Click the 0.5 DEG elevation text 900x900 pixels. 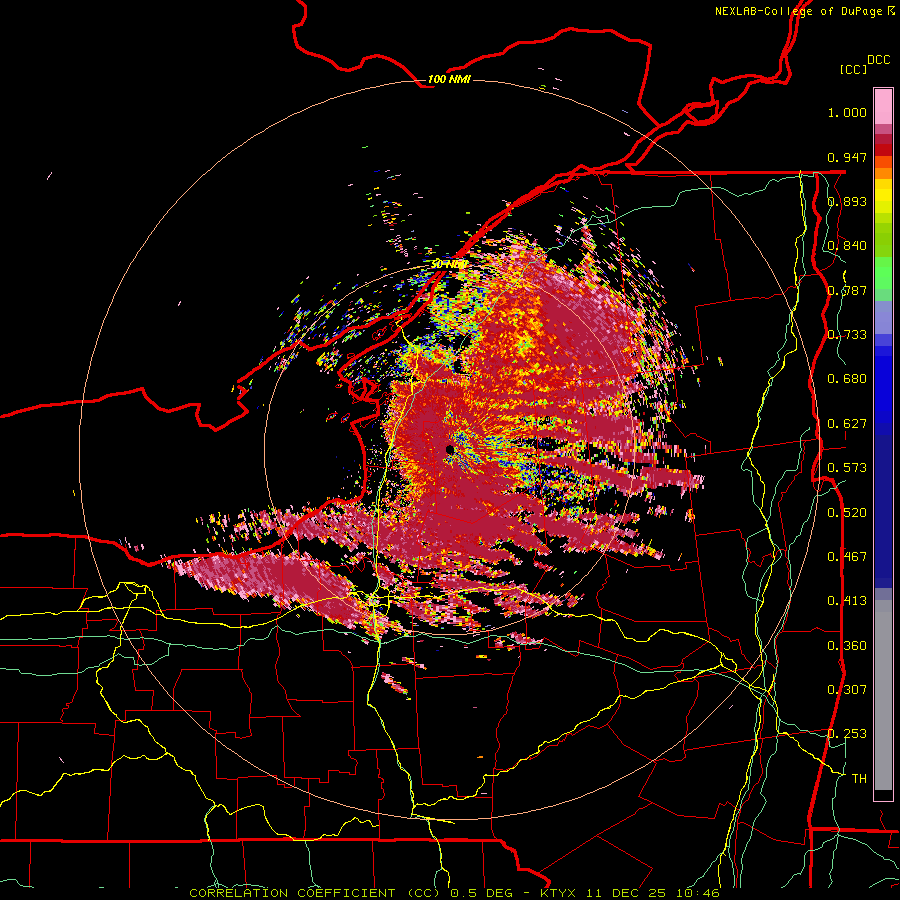[x=482, y=893]
